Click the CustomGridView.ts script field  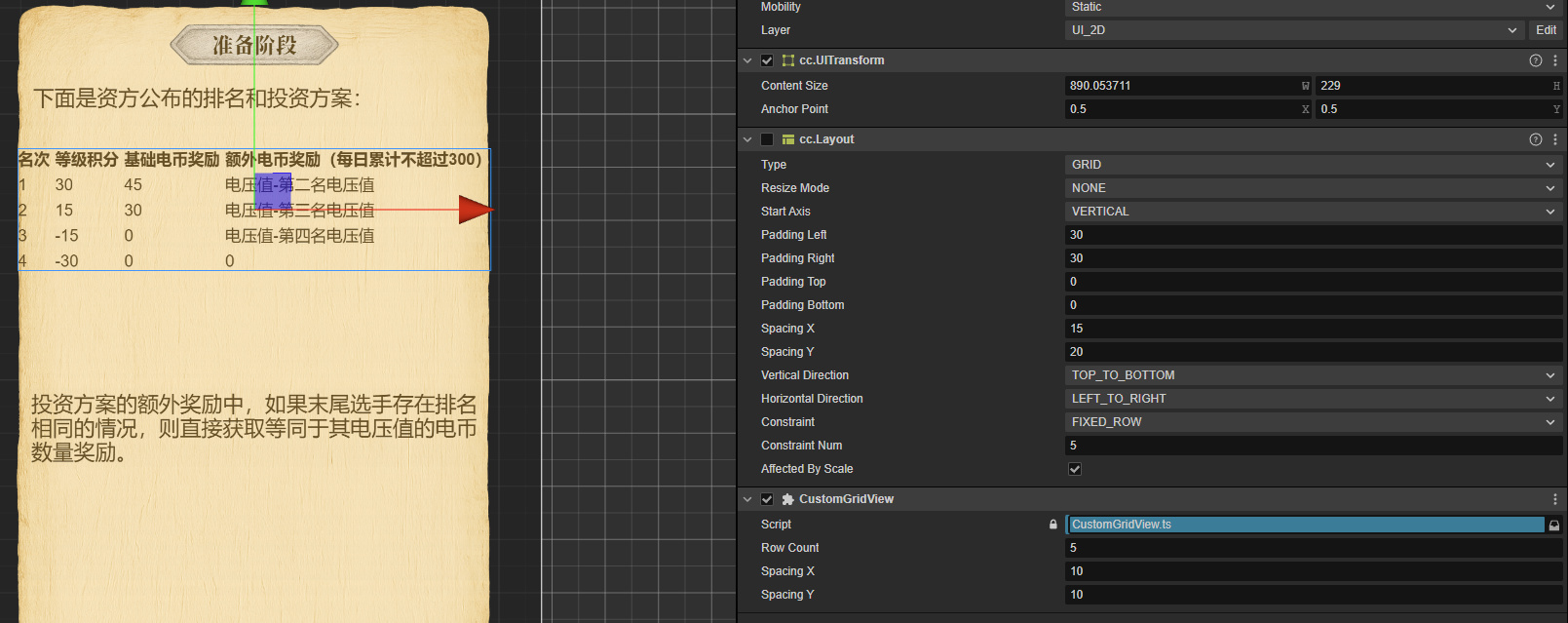(x=1306, y=525)
